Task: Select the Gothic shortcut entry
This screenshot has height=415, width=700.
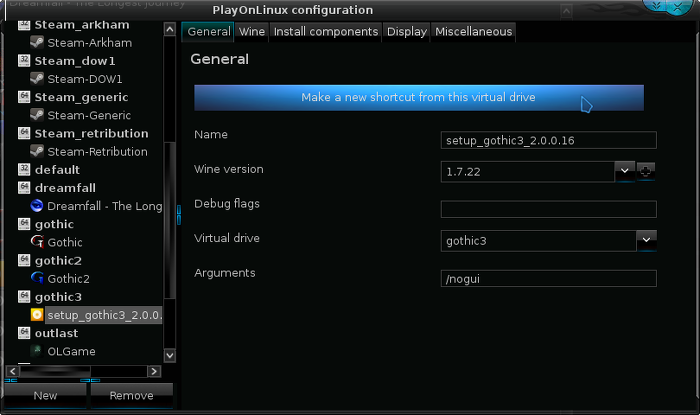Action: [65, 242]
